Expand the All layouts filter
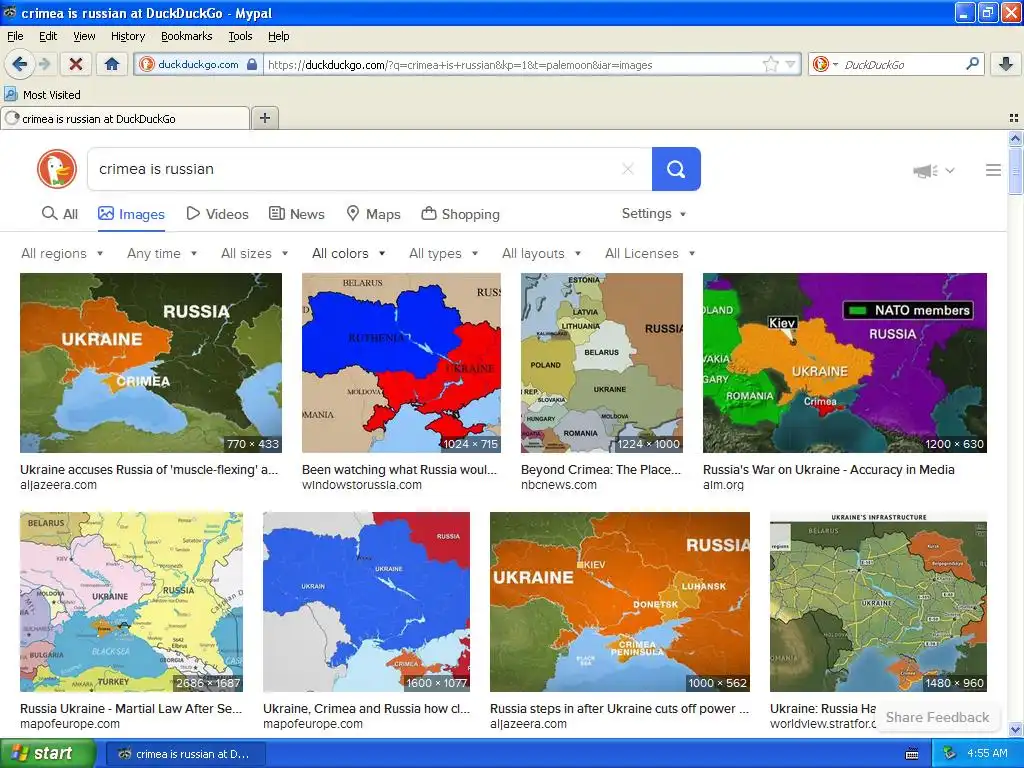This screenshot has width=1024, height=768. click(541, 253)
